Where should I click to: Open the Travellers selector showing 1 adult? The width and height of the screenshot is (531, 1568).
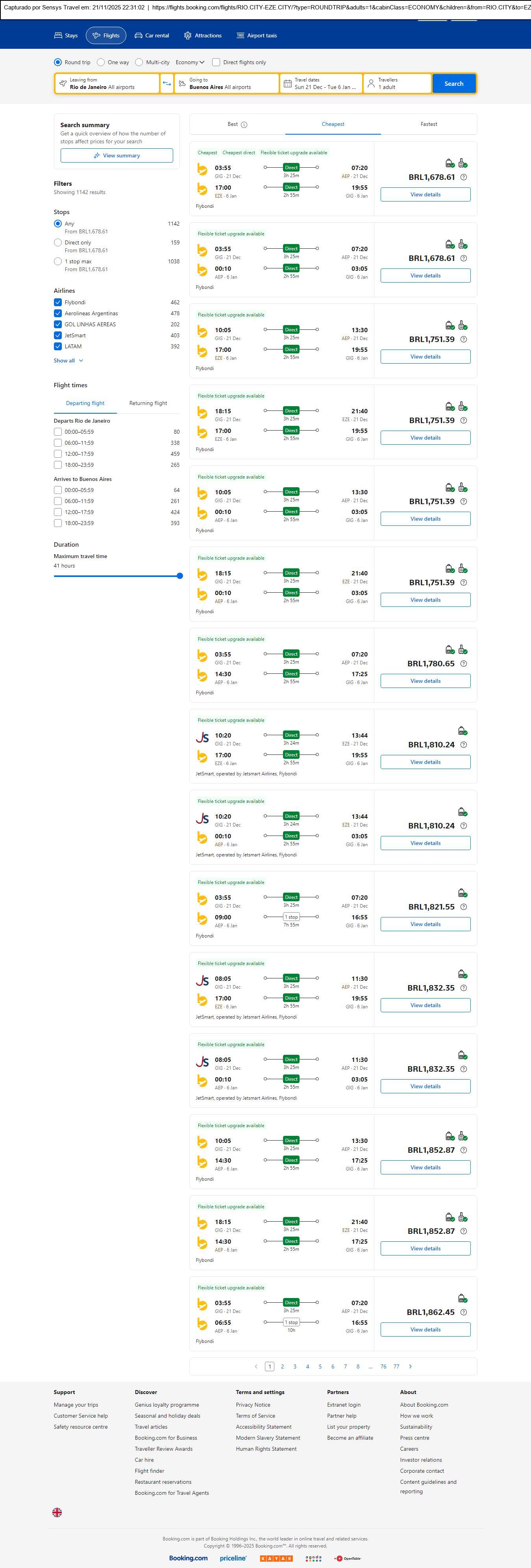[397, 83]
